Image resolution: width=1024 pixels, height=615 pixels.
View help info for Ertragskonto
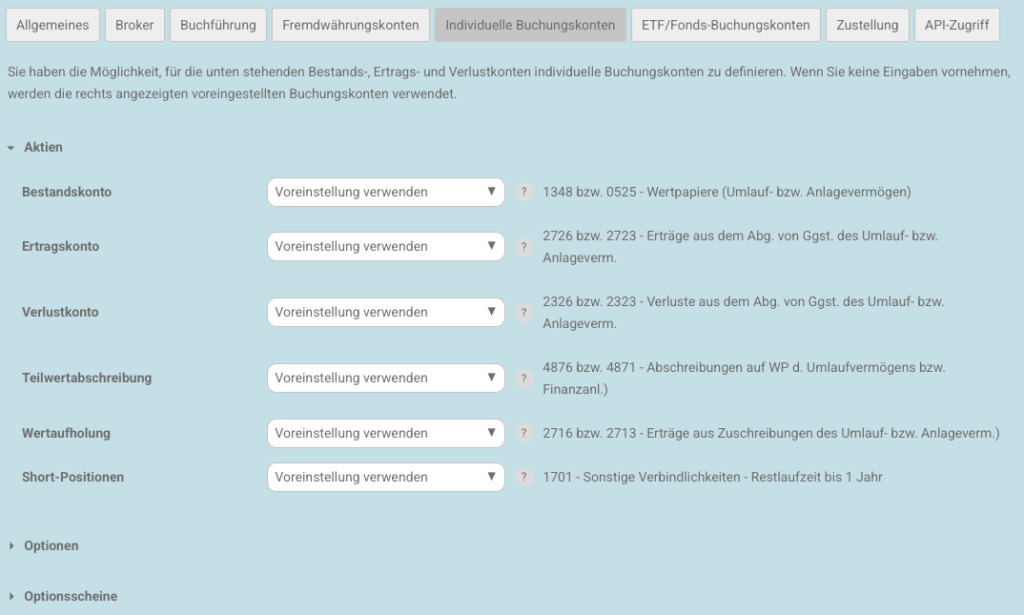click(x=524, y=246)
